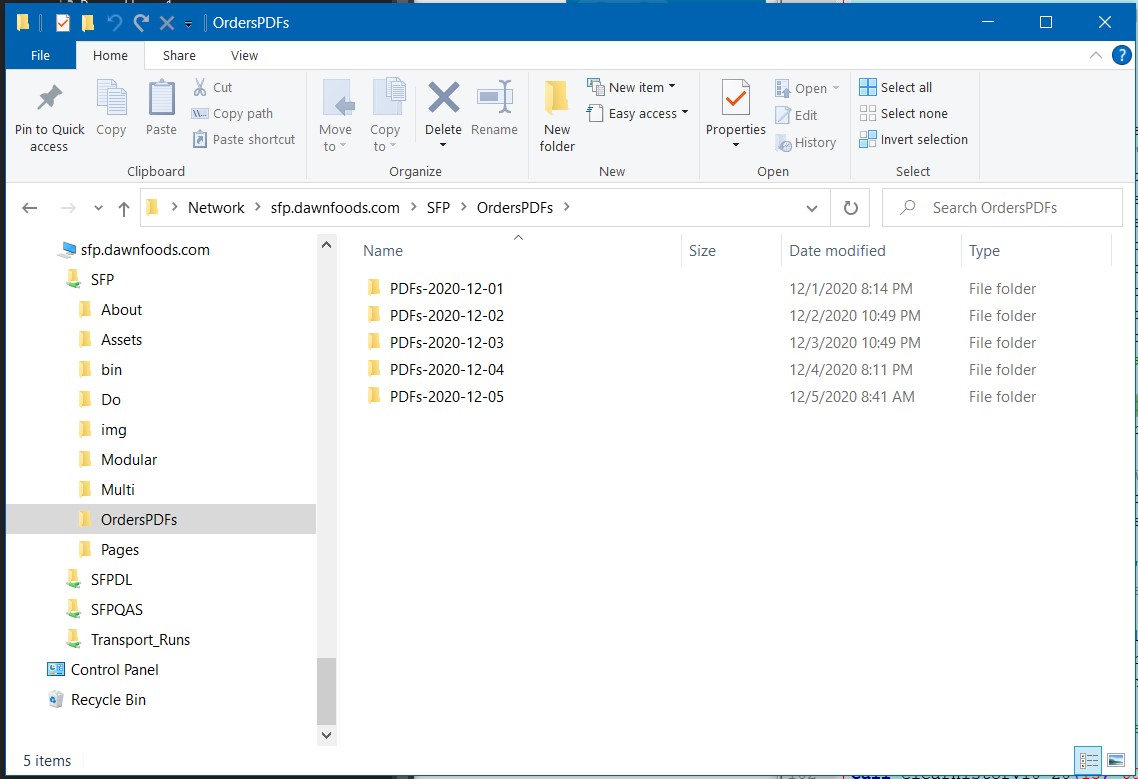Open the Move to dropdown
The image size is (1138, 779).
[336, 113]
